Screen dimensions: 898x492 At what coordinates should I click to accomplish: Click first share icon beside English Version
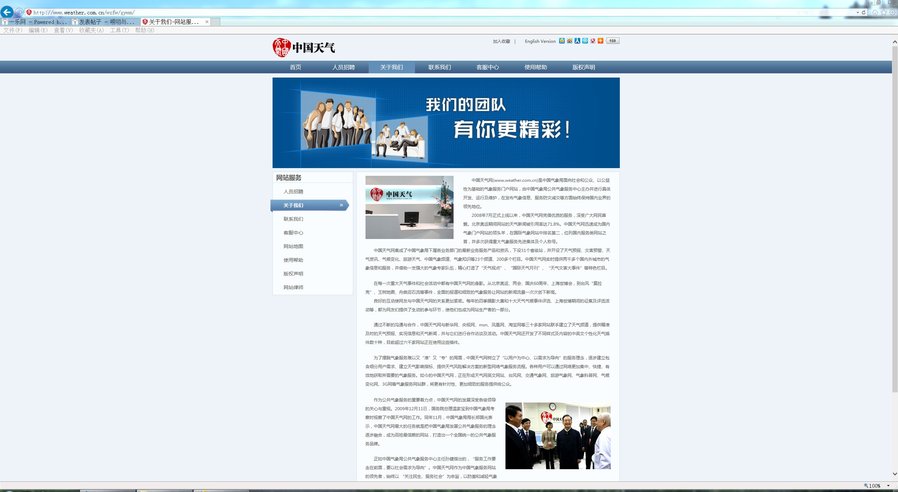pos(562,41)
